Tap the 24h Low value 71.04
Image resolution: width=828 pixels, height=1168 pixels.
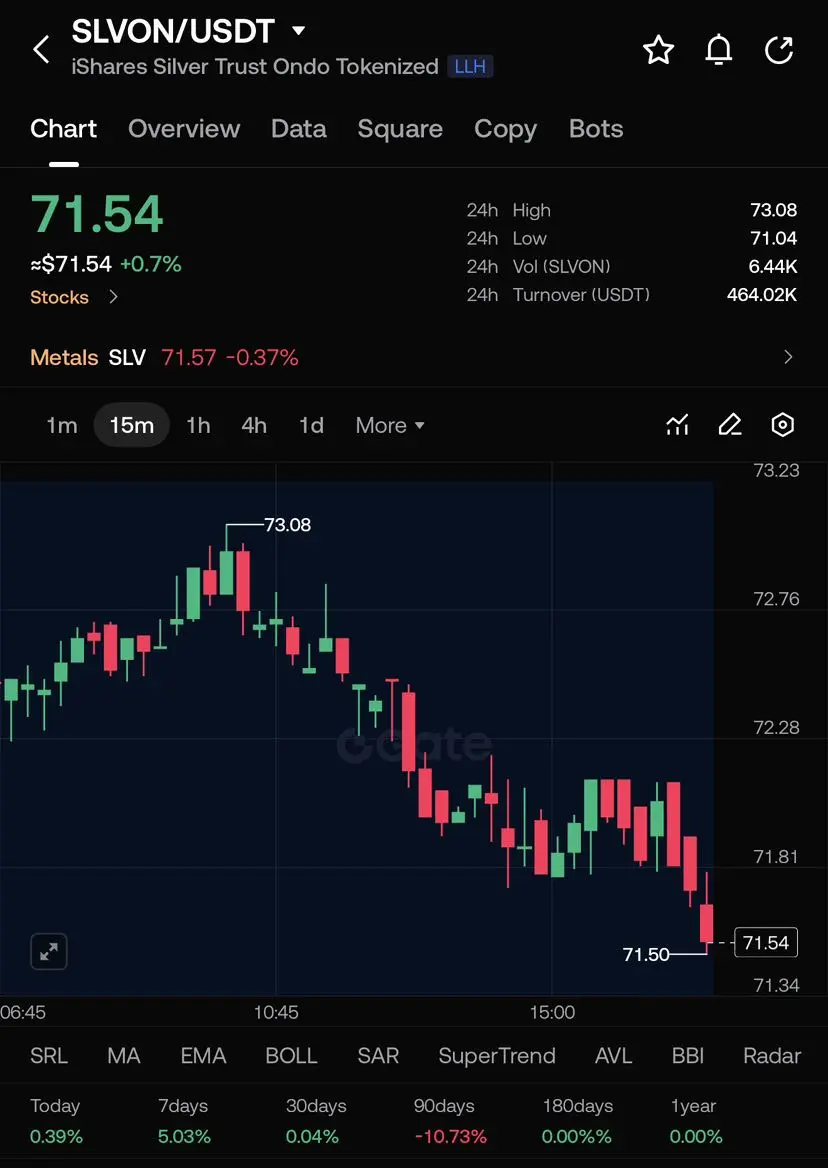pos(774,238)
